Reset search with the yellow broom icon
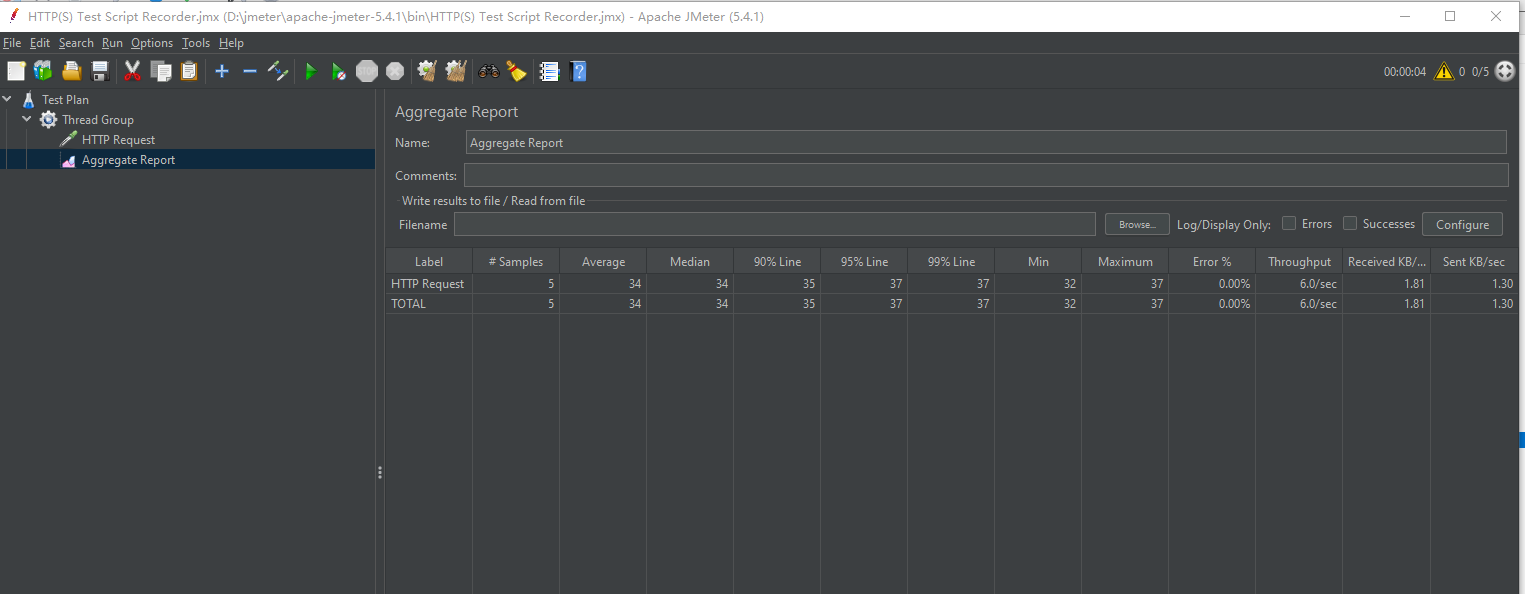This screenshot has width=1525, height=594. click(x=516, y=71)
